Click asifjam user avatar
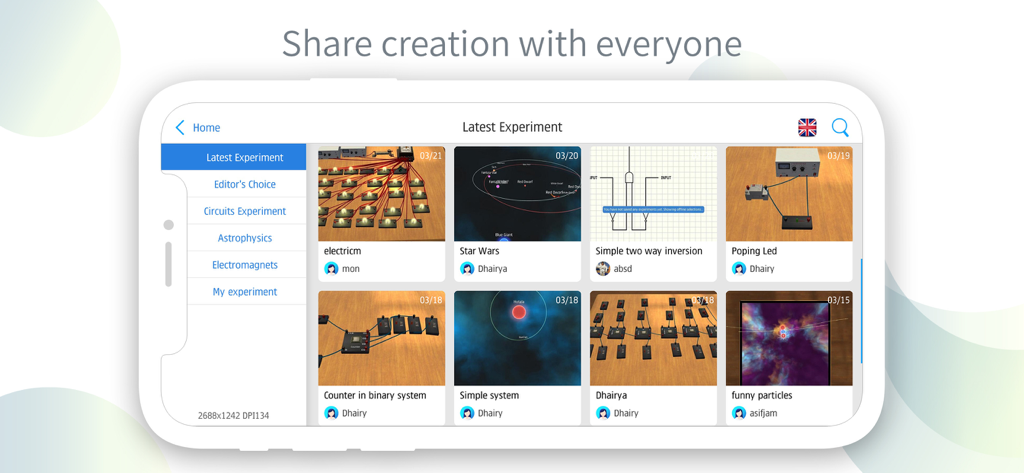The height and width of the screenshot is (473, 1024). pyautogui.click(x=739, y=413)
